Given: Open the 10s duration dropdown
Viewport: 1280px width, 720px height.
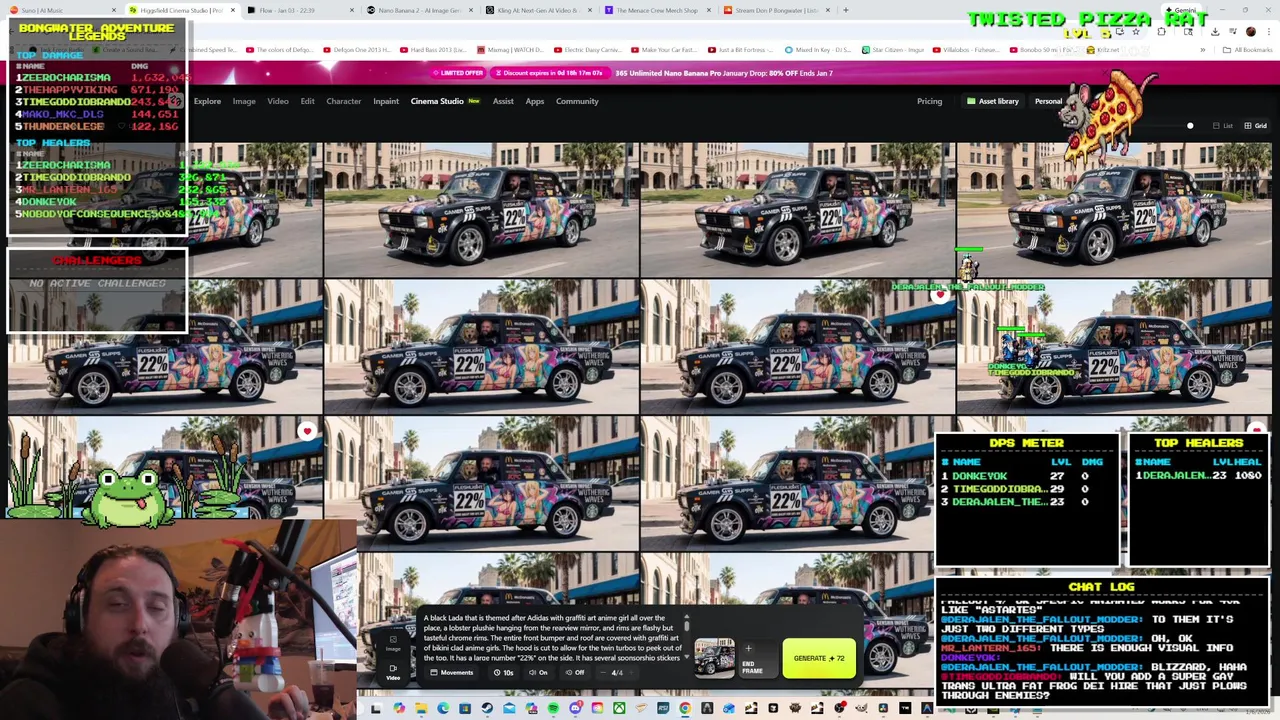Looking at the screenshot, I should point(504,672).
